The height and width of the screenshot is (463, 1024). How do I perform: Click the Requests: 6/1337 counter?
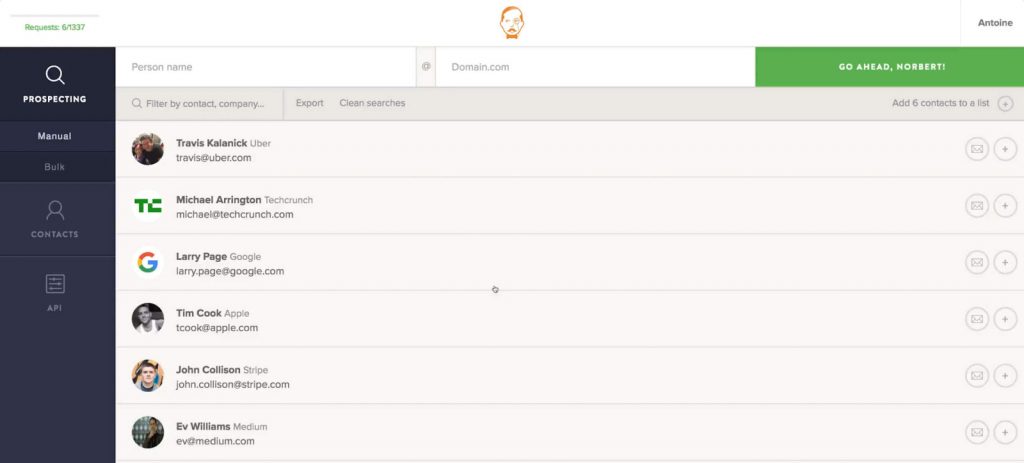click(x=55, y=27)
